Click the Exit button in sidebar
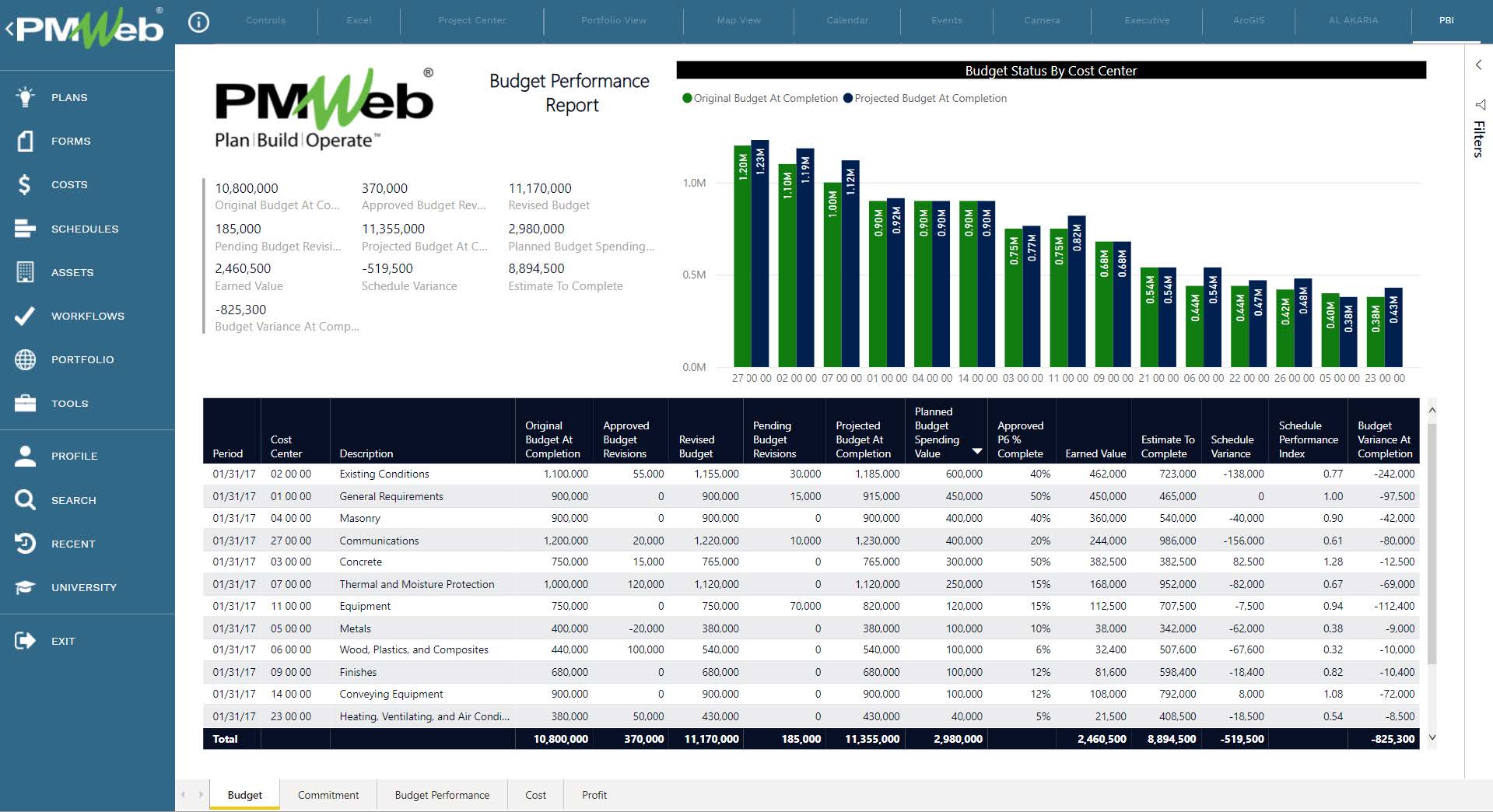Image resolution: width=1493 pixels, height=812 pixels. pos(63,641)
